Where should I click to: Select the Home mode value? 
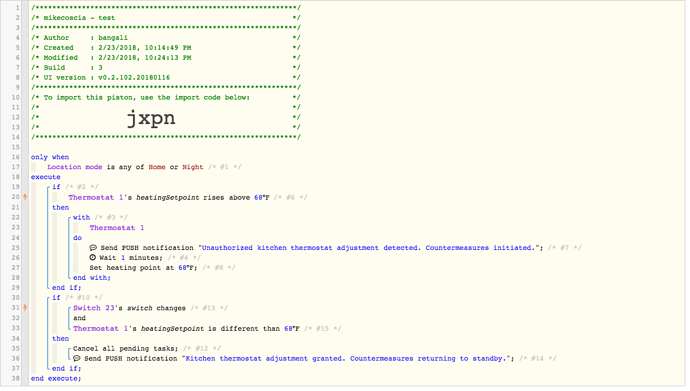[157, 167]
